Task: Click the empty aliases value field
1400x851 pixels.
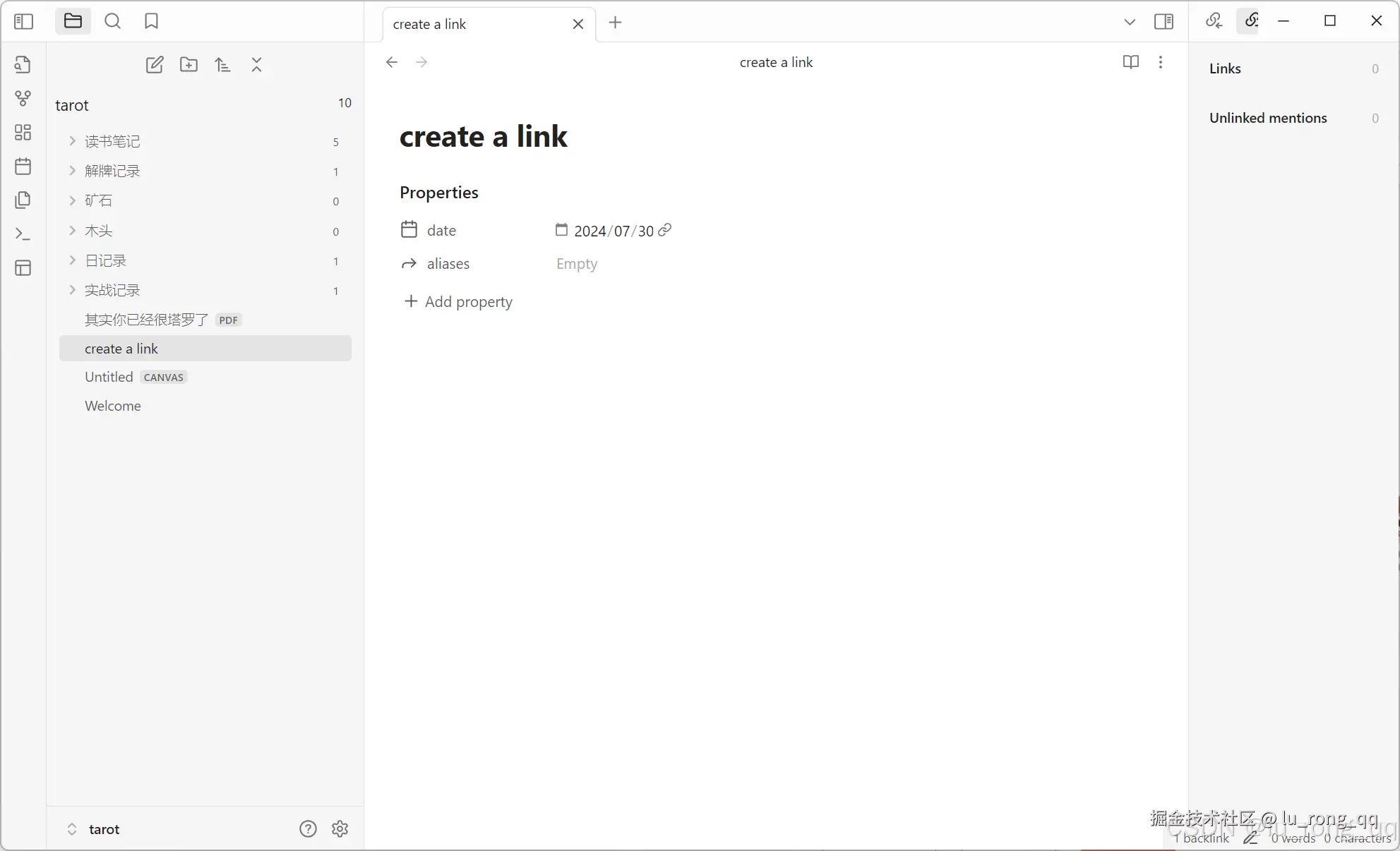Action: click(x=577, y=264)
